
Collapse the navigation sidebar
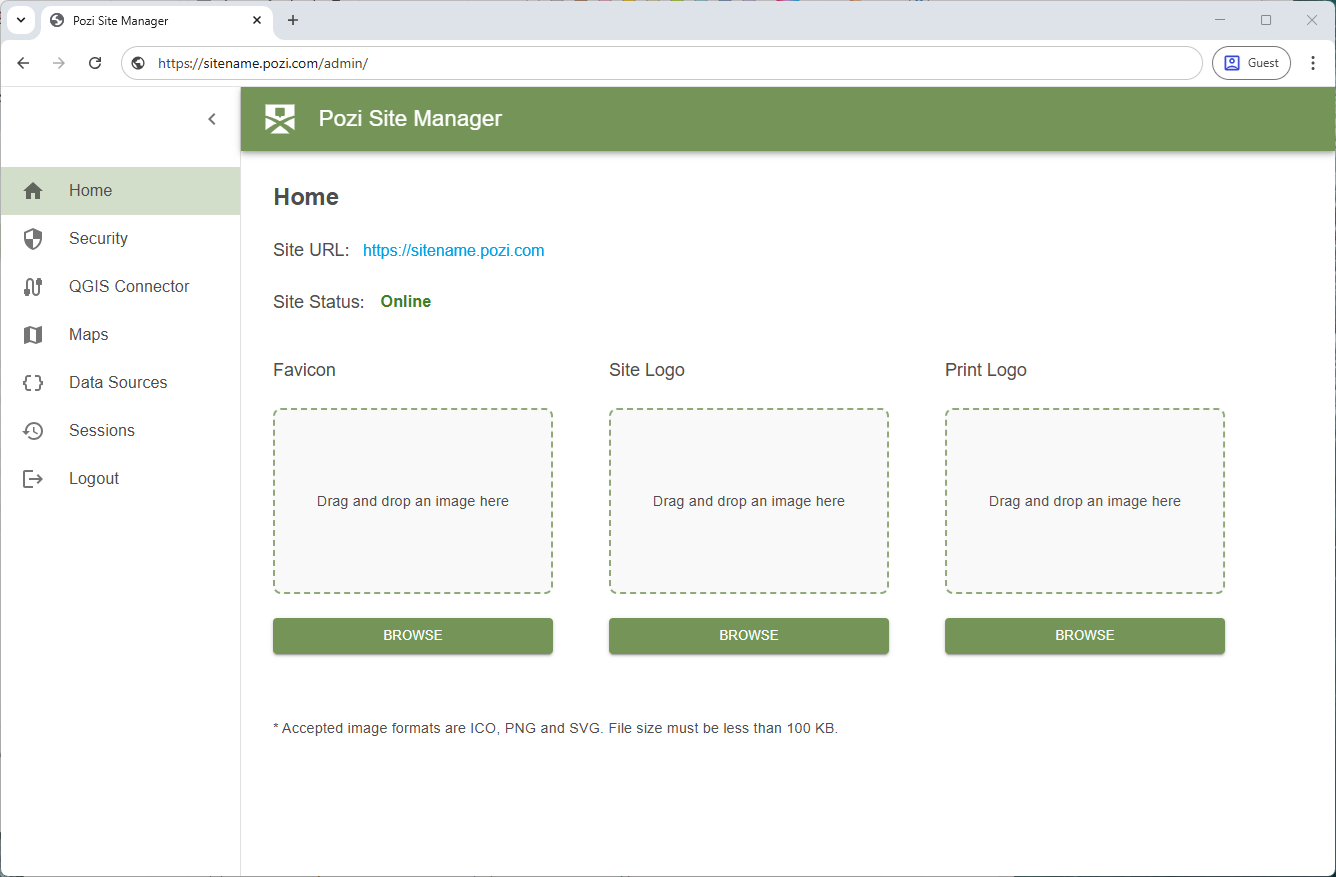coord(212,118)
